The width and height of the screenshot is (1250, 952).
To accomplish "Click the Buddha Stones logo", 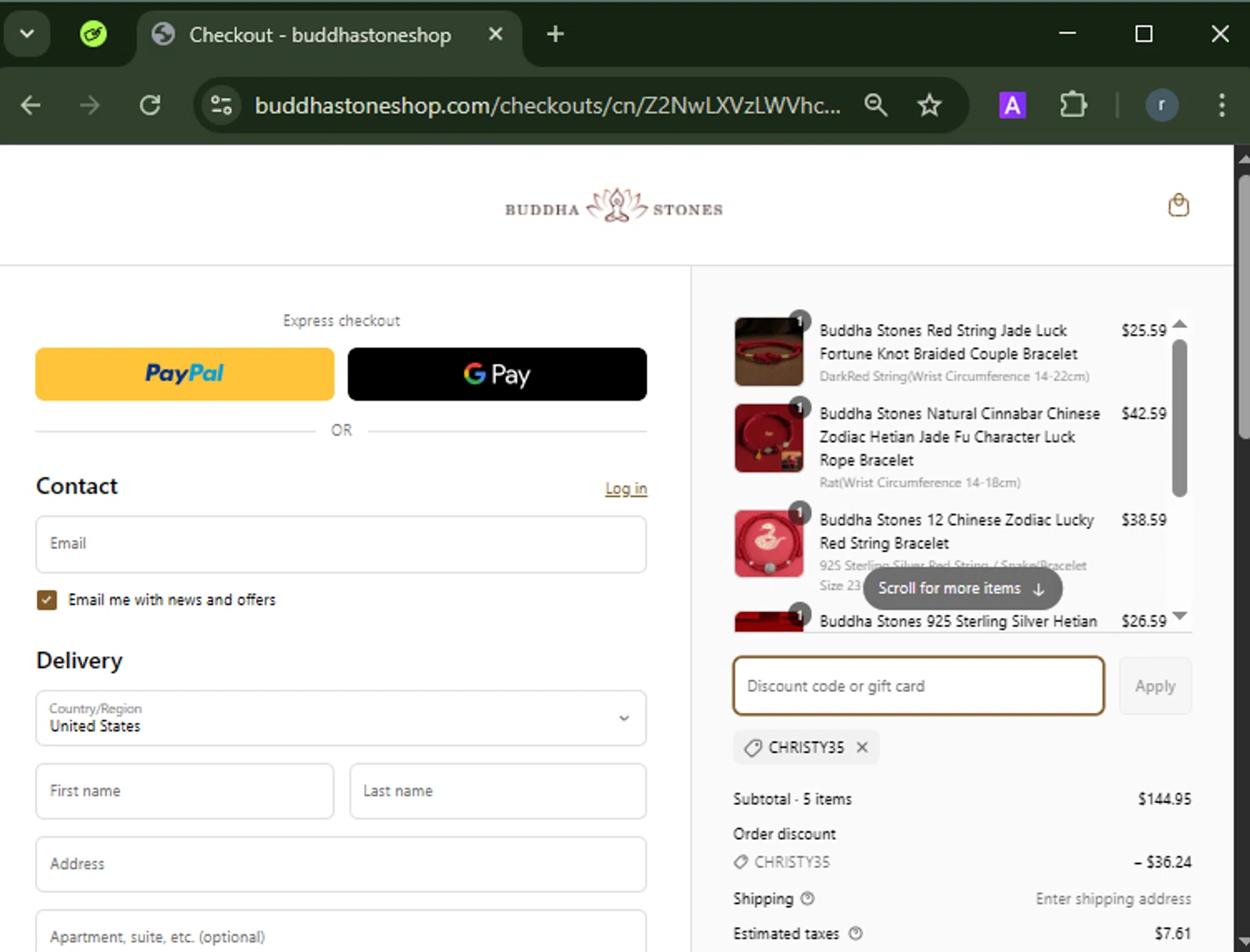I will coord(614,207).
